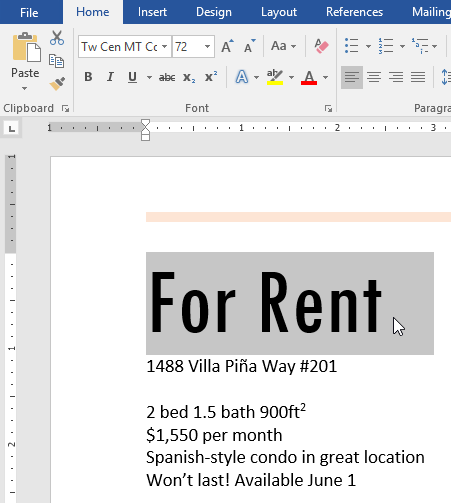Click the '$1,550 per month' line

click(214, 435)
